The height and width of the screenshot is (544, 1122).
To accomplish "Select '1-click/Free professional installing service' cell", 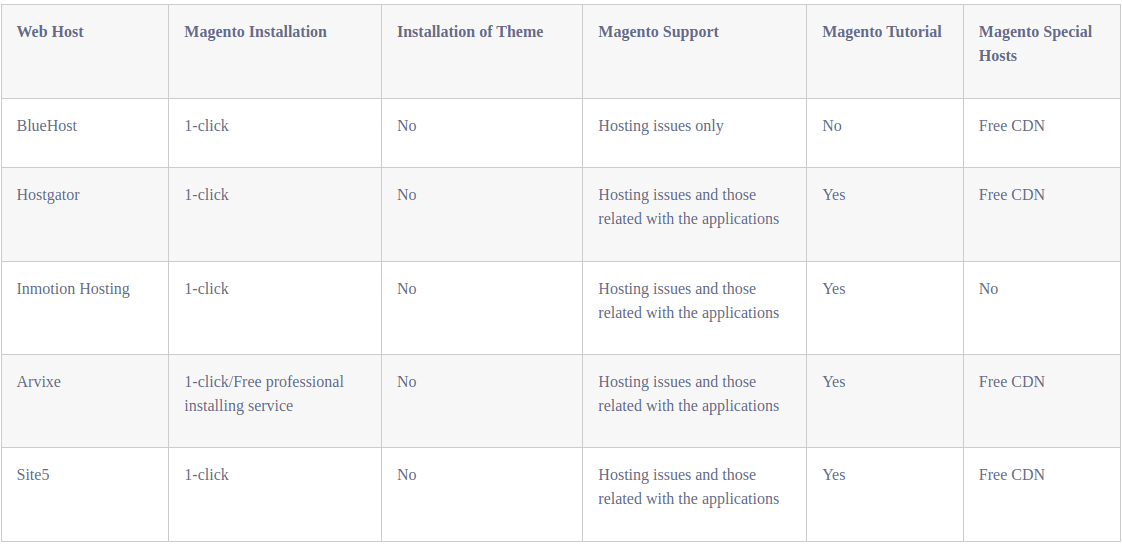I will tap(264, 394).
